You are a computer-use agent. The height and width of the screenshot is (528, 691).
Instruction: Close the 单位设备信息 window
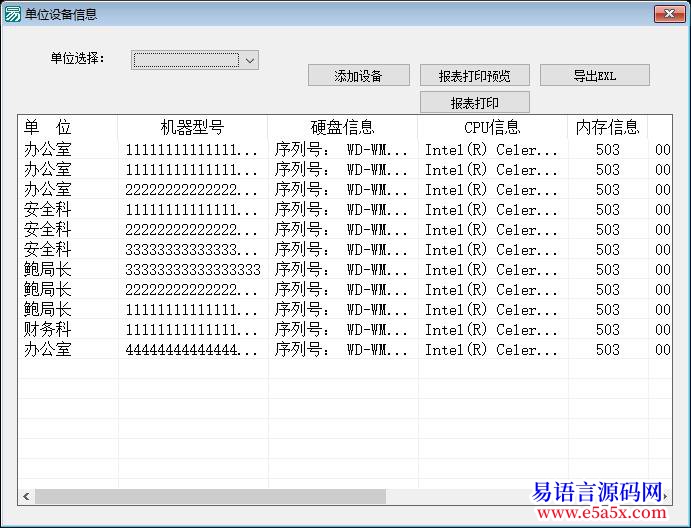tap(669, 14)
